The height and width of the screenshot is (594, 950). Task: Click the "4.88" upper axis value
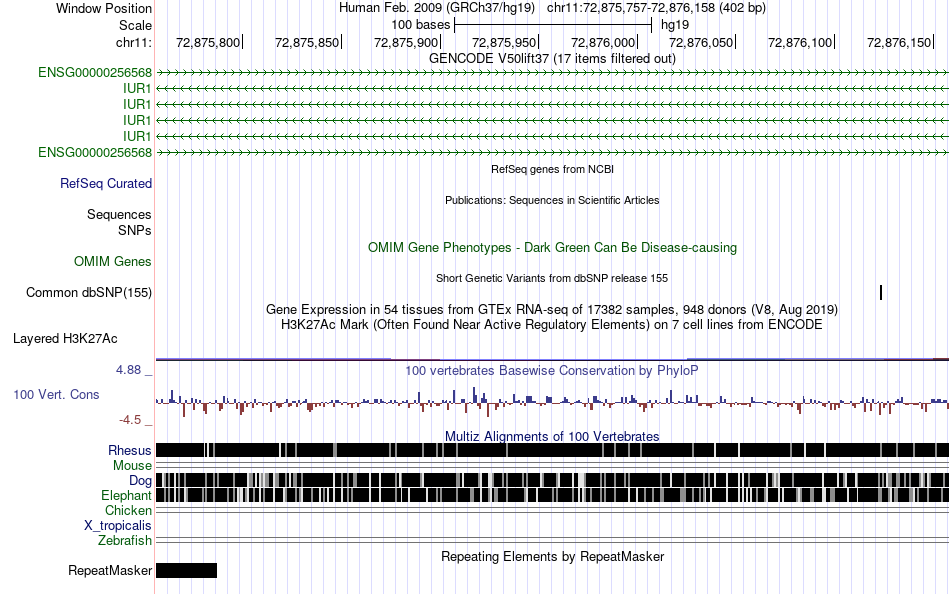click(x=128, y=370)
